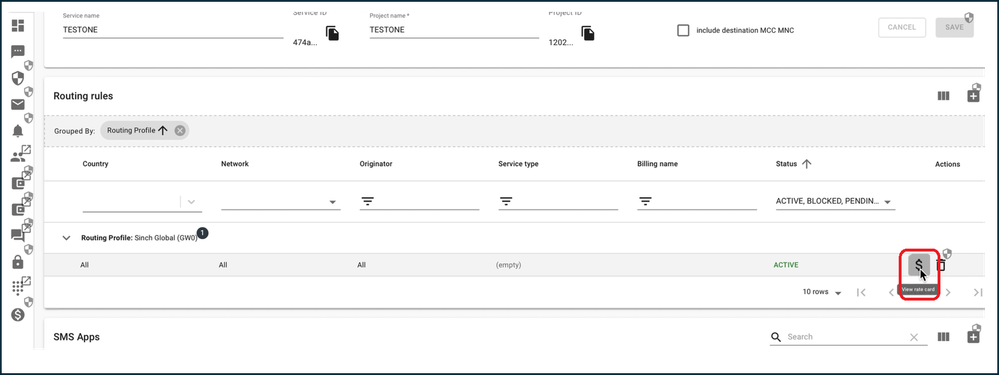Click the SAVE button

[954, 27]
